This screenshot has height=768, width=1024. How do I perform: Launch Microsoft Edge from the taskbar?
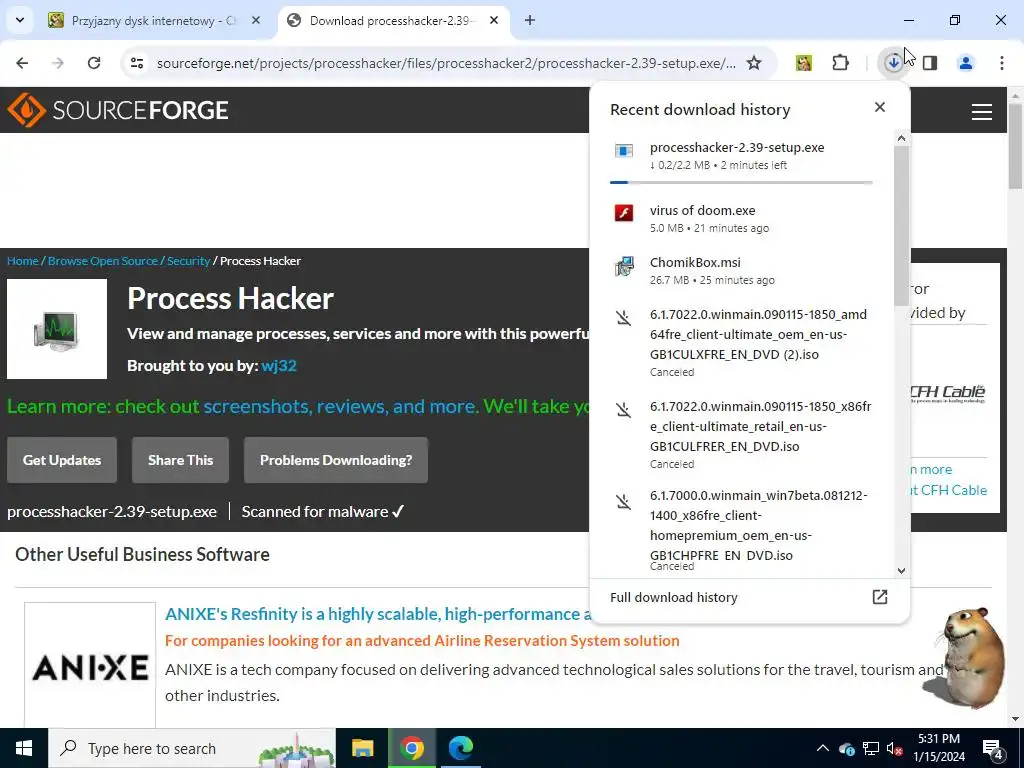point(460,748)
